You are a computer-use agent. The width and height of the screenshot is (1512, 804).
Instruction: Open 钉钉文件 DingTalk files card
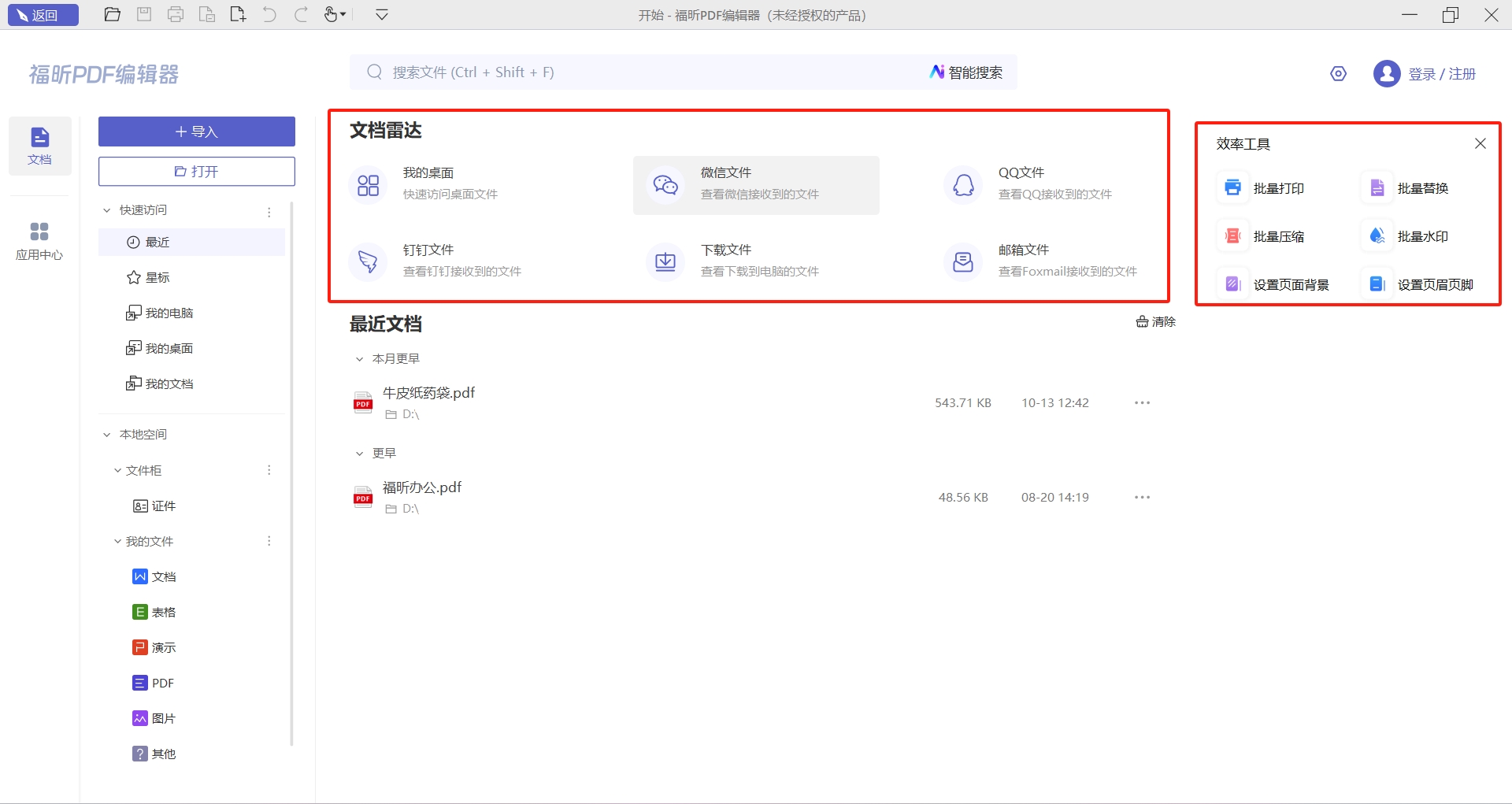[458, 262]
